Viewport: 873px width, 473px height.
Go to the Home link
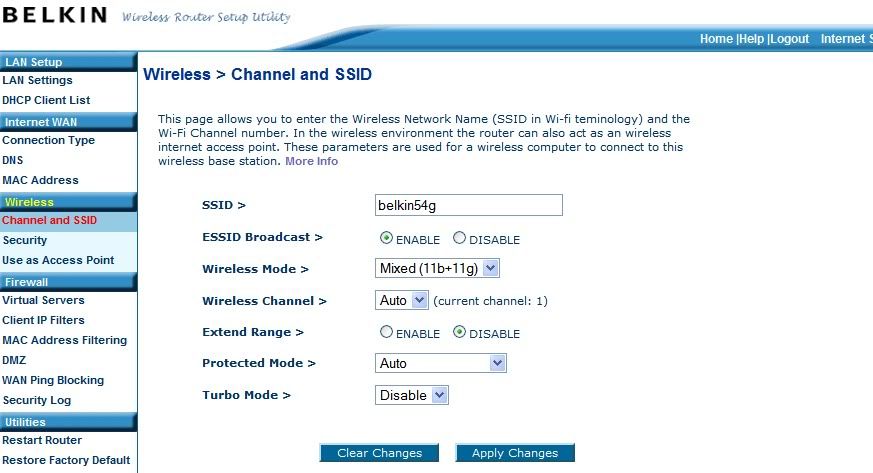coord(716,39)
